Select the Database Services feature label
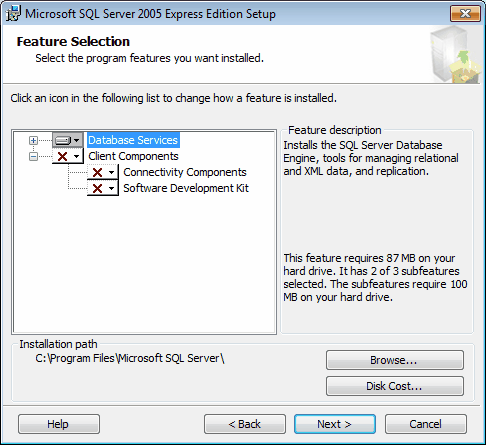Viewport: 486px width, 445px height. pos(133,140)
